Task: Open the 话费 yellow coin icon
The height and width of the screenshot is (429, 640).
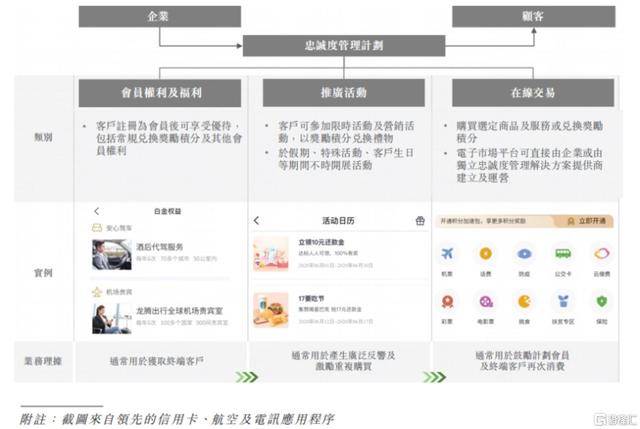Action: click(x=485, y=254)
